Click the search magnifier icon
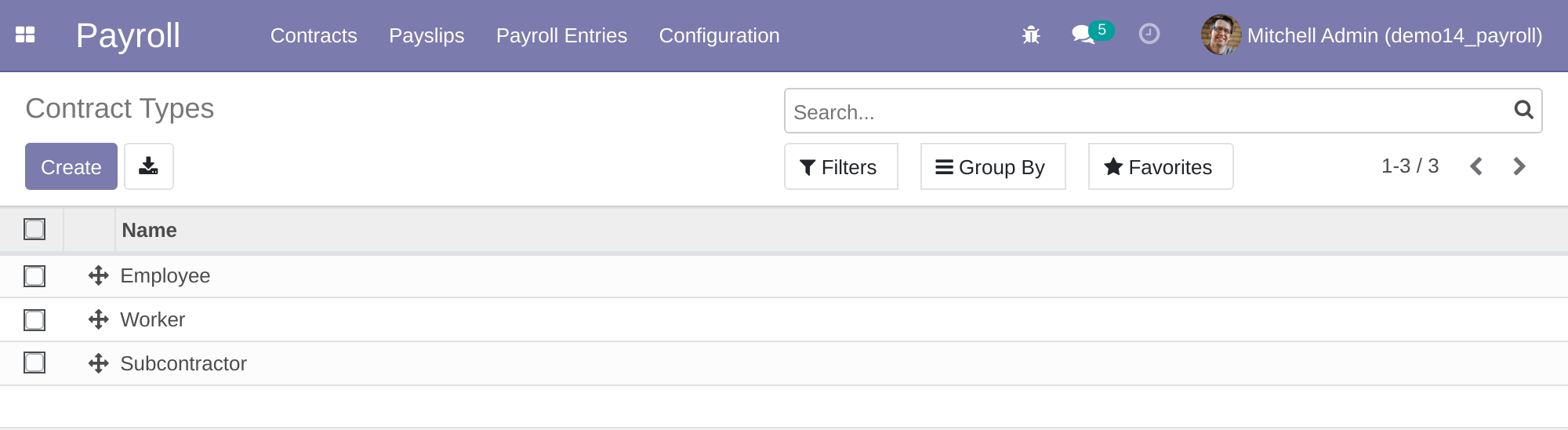The image size is (1568, 430). 1523,111
